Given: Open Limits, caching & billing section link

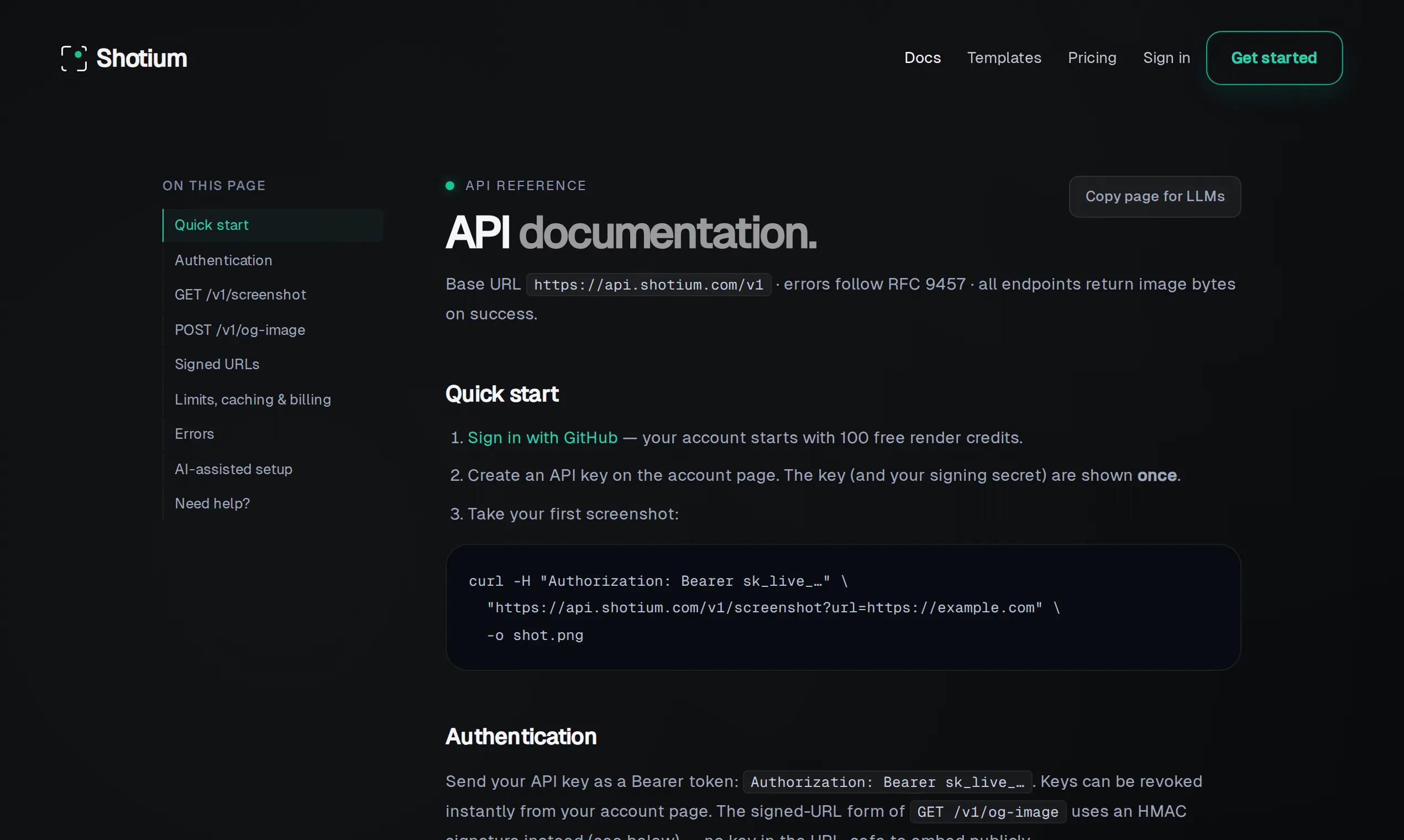Looking at the screenshot, I should point(273,400).
